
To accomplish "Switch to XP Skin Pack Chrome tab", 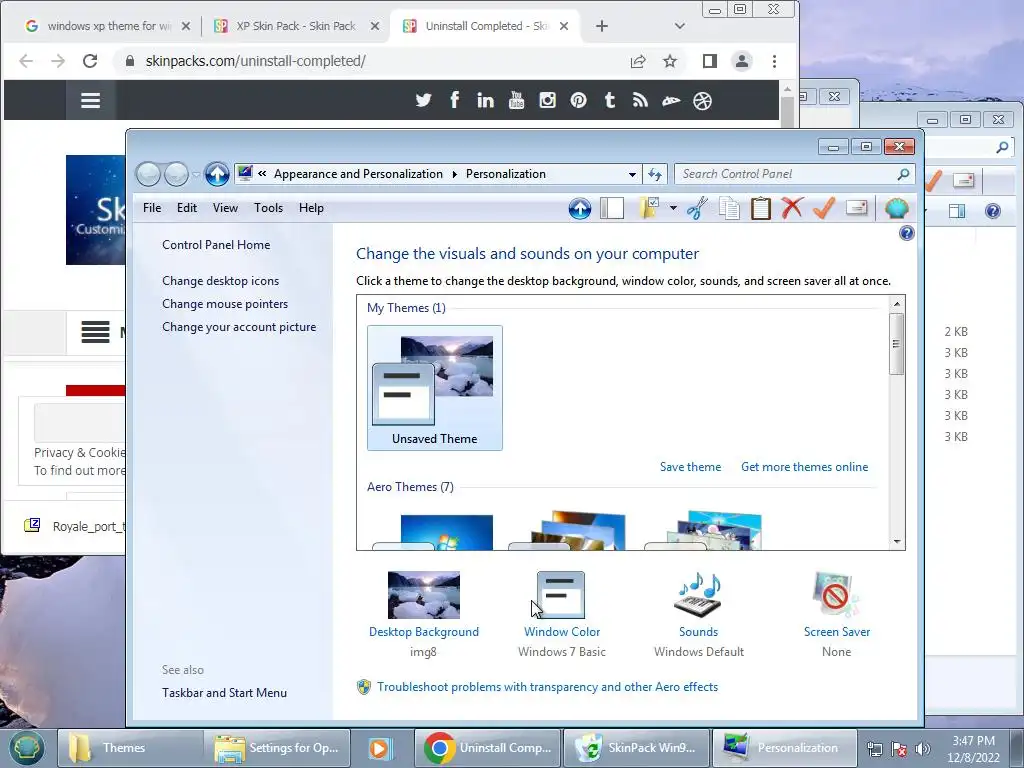I will (297, 26).
